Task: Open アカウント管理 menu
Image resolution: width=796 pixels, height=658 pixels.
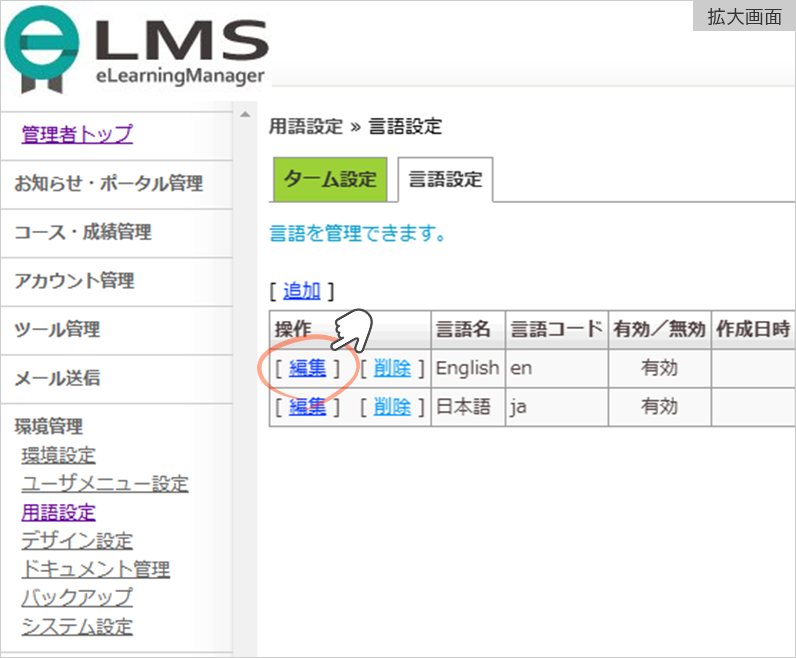Action: coord(74,281)
